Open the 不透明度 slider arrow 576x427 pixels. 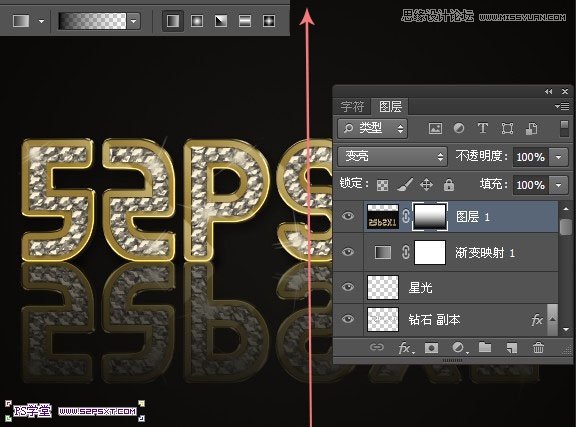coord(558,157)
